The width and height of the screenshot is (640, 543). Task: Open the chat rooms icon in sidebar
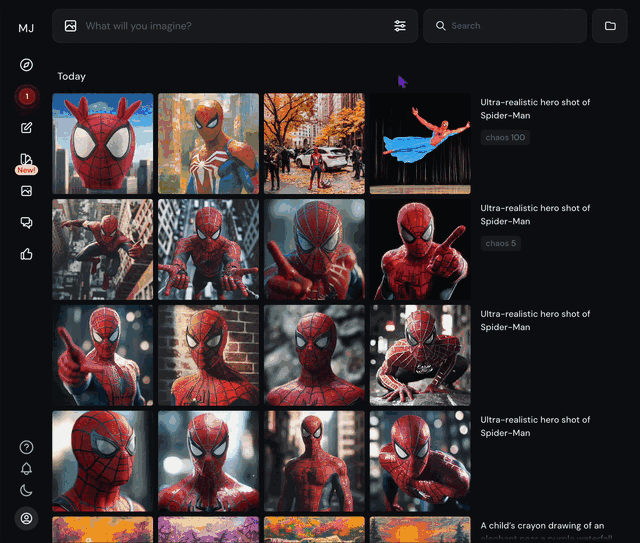click(27, 223)
